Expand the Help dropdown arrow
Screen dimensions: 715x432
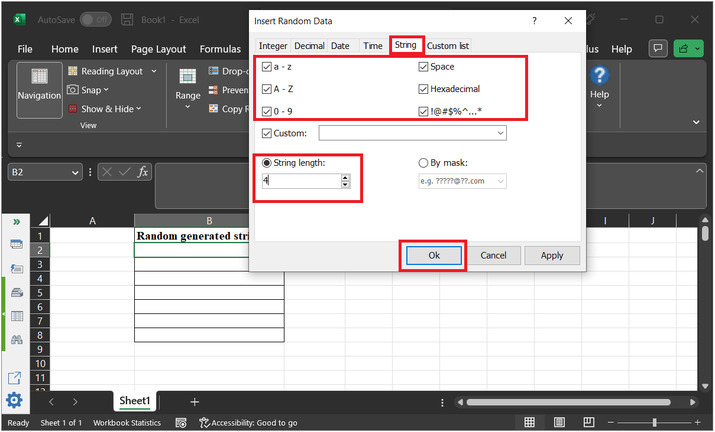click(x=599, y=105)
